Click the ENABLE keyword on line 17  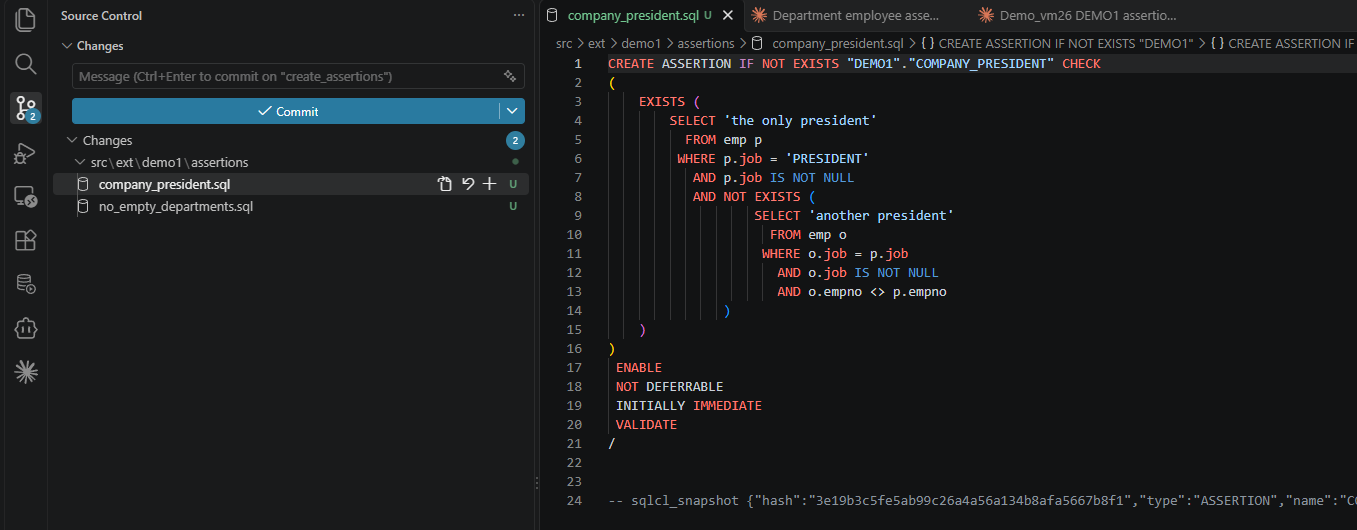pos(639,368)
